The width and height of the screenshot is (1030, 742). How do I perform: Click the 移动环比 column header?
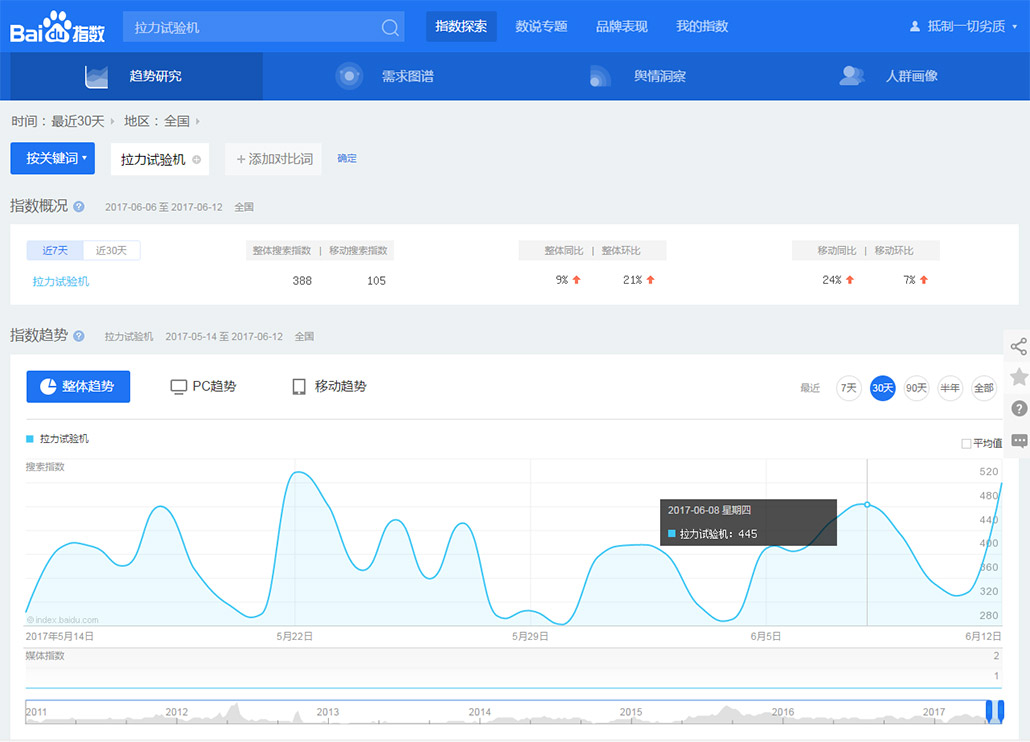click(x=893, y=250)
